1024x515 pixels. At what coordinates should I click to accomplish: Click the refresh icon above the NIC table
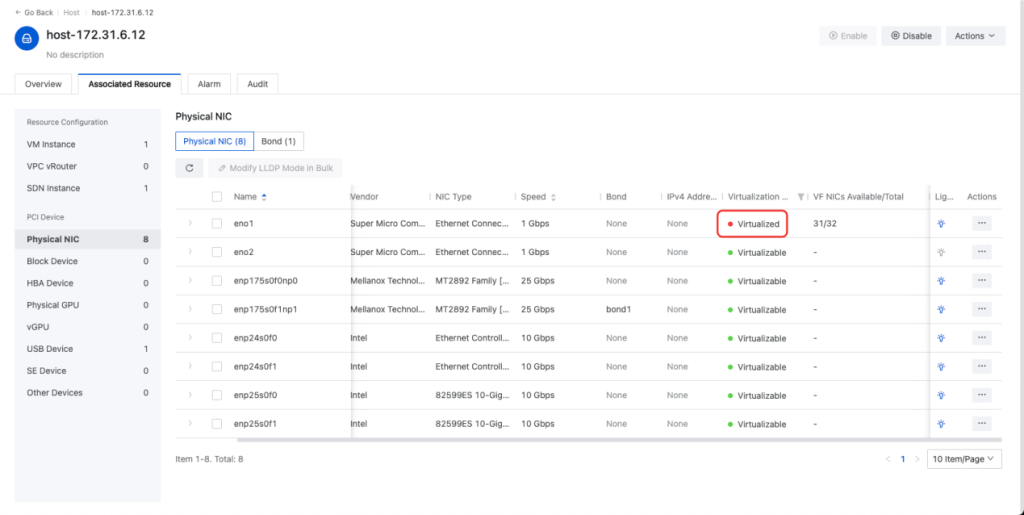click(190, 168)
